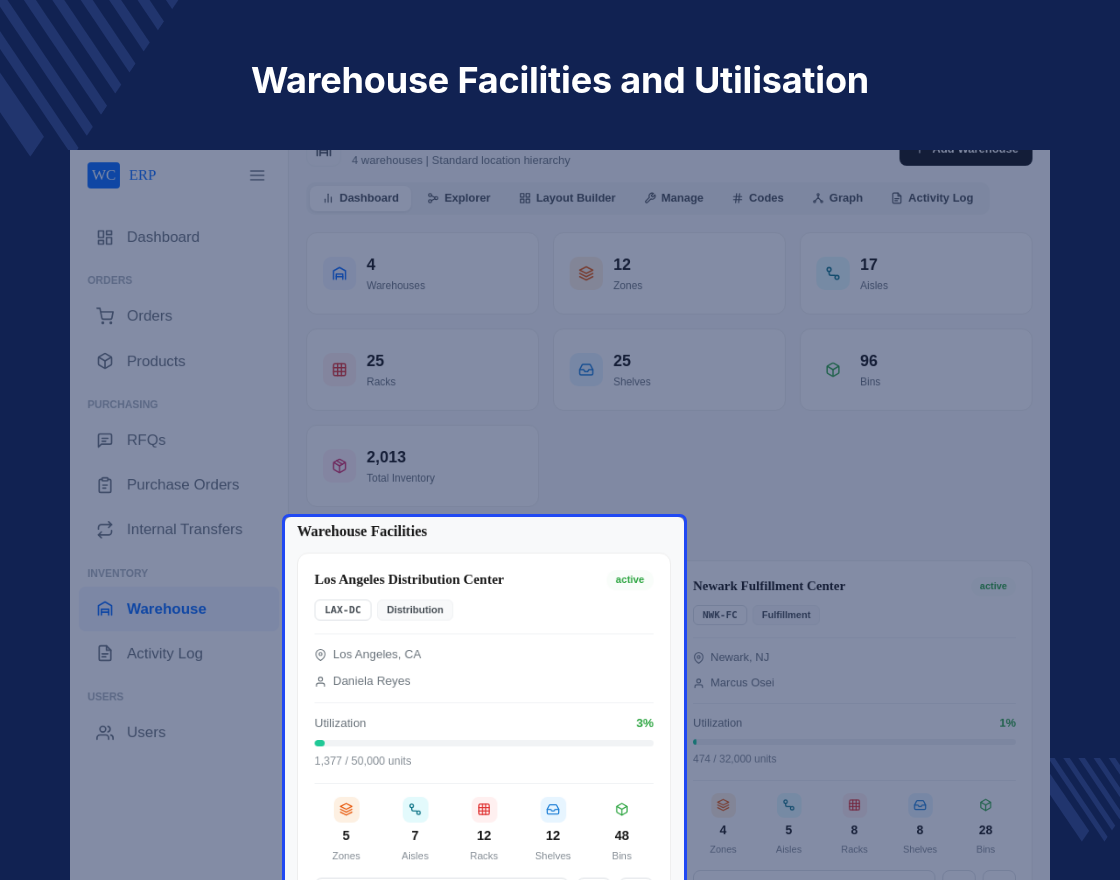Click the WC logo icon
Image resolution: width=1120 pixels, height=880 pixels.
tap(104, 175)
